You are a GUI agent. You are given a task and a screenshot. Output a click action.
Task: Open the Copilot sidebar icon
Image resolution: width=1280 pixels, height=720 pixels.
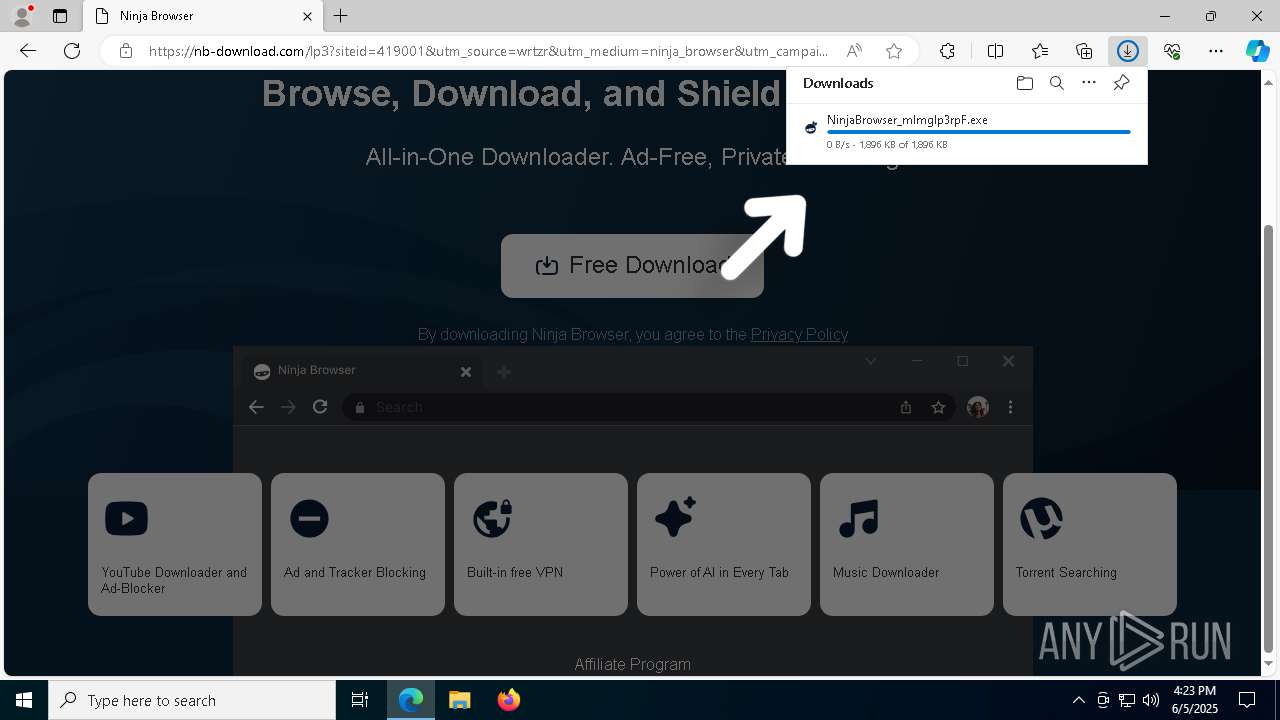tap(1257, 51)
